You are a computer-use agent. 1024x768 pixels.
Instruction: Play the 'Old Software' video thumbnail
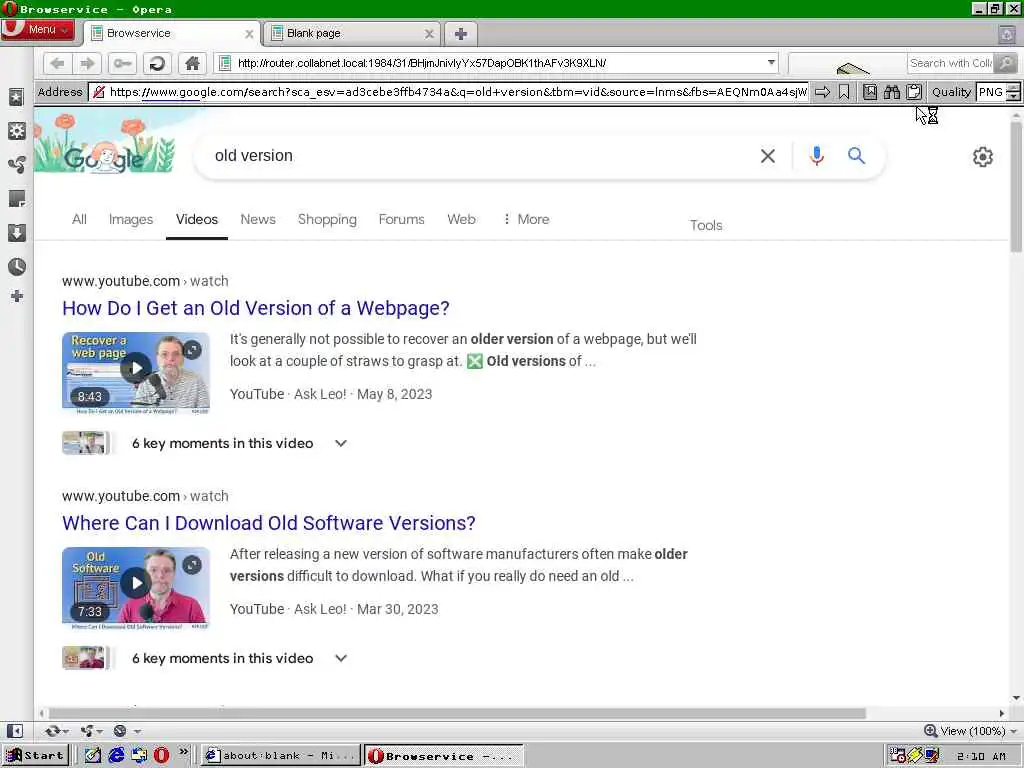pyautogui.click(x=136, y=584)
